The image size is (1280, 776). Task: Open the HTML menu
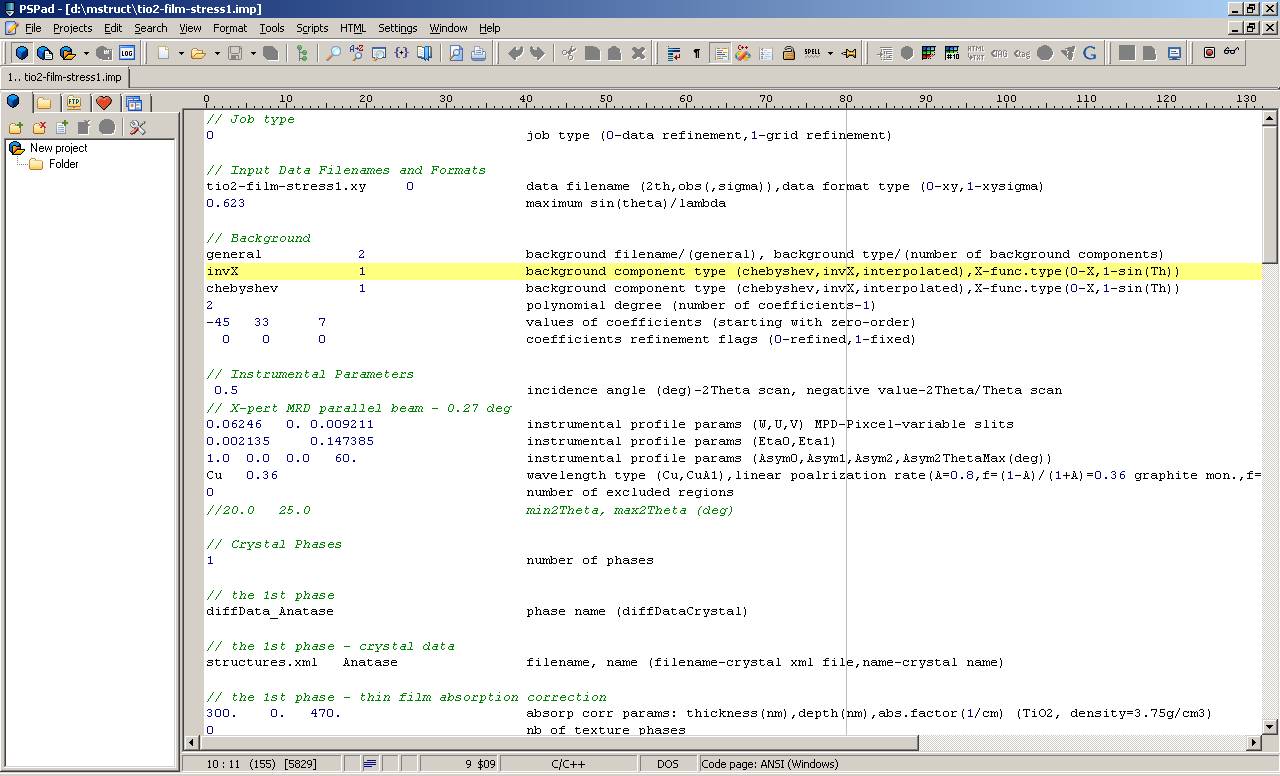353,28
